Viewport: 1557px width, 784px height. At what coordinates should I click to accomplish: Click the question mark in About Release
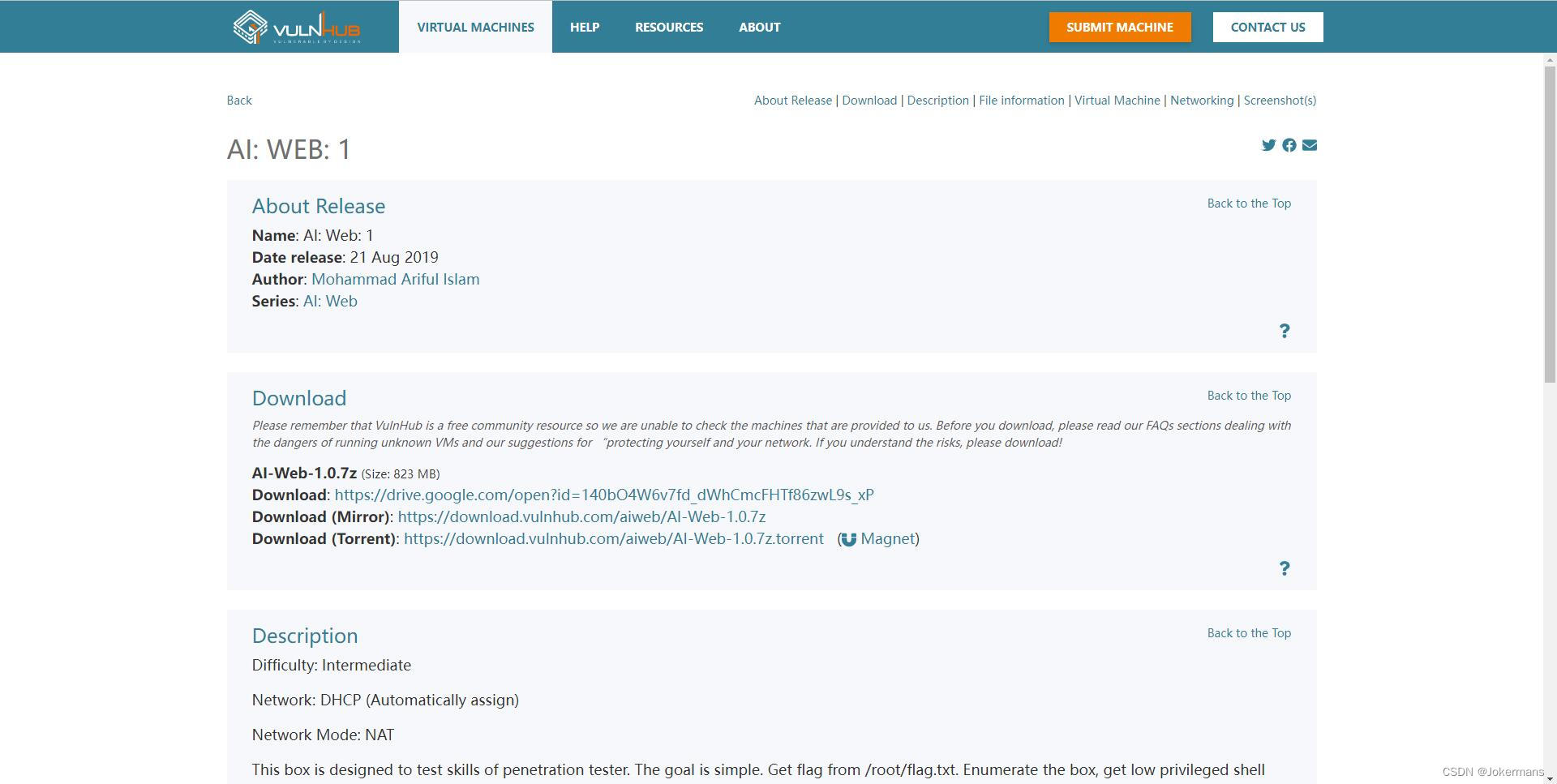pos(1285,331)
